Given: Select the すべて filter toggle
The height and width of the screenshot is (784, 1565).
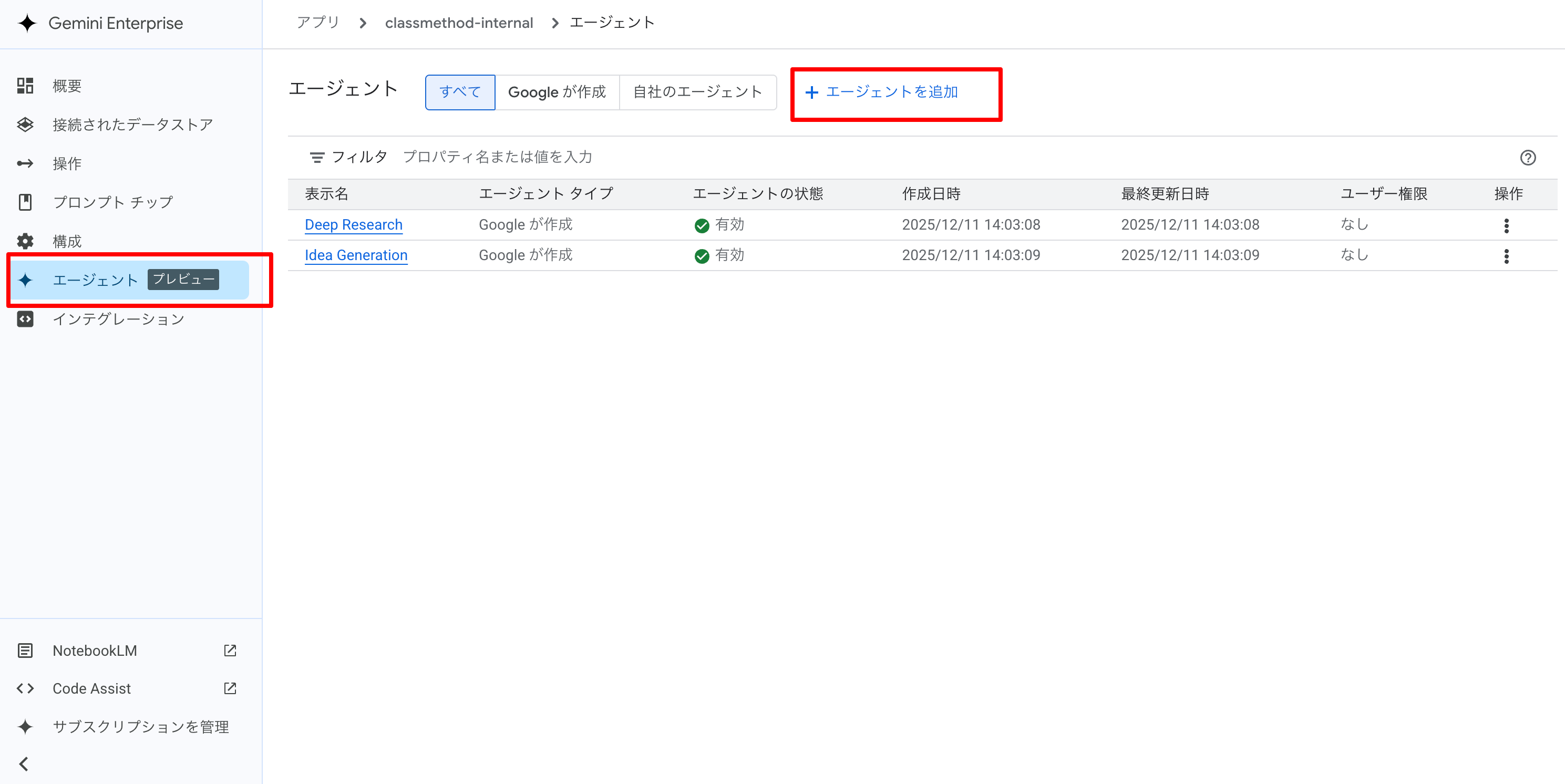Looking at the screenshot, I should point(460,92).
